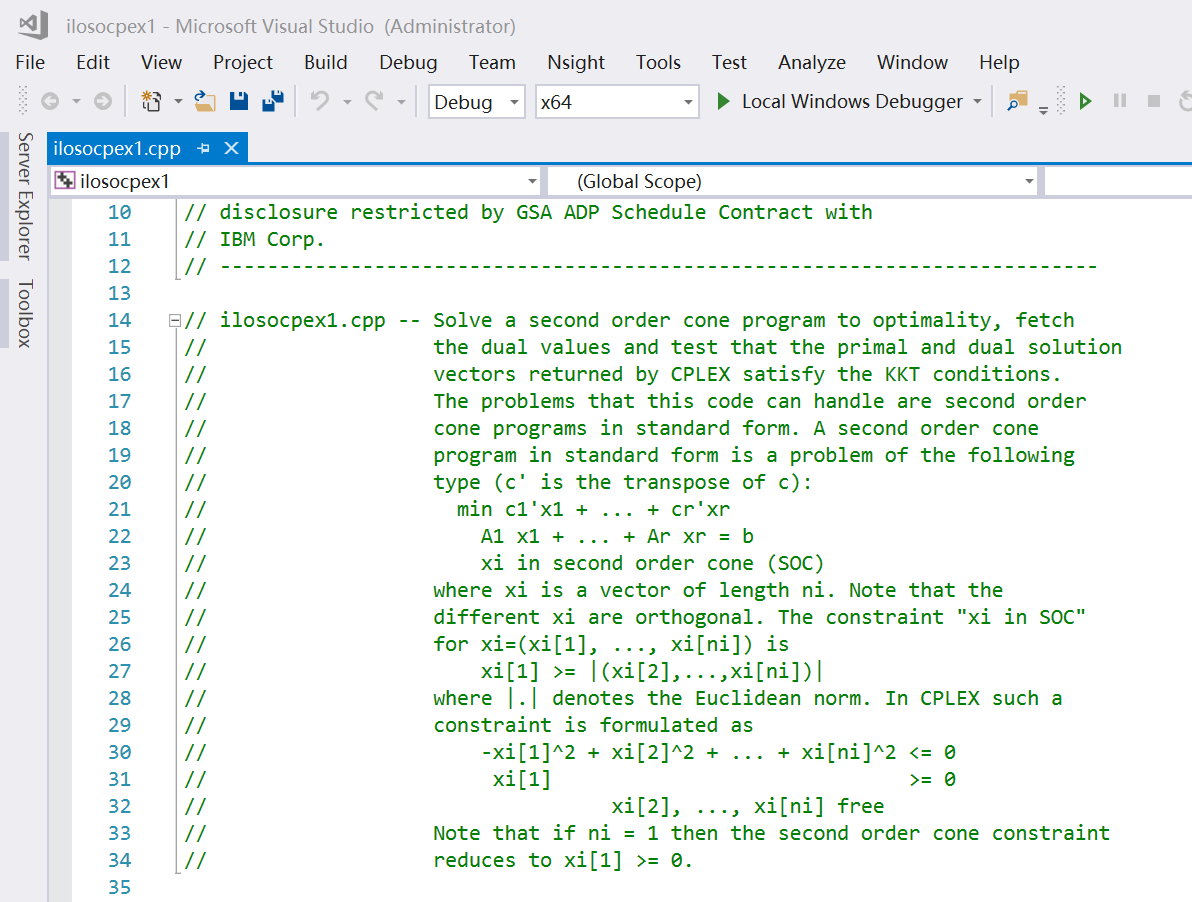Open the Test menu

(729, 62)
